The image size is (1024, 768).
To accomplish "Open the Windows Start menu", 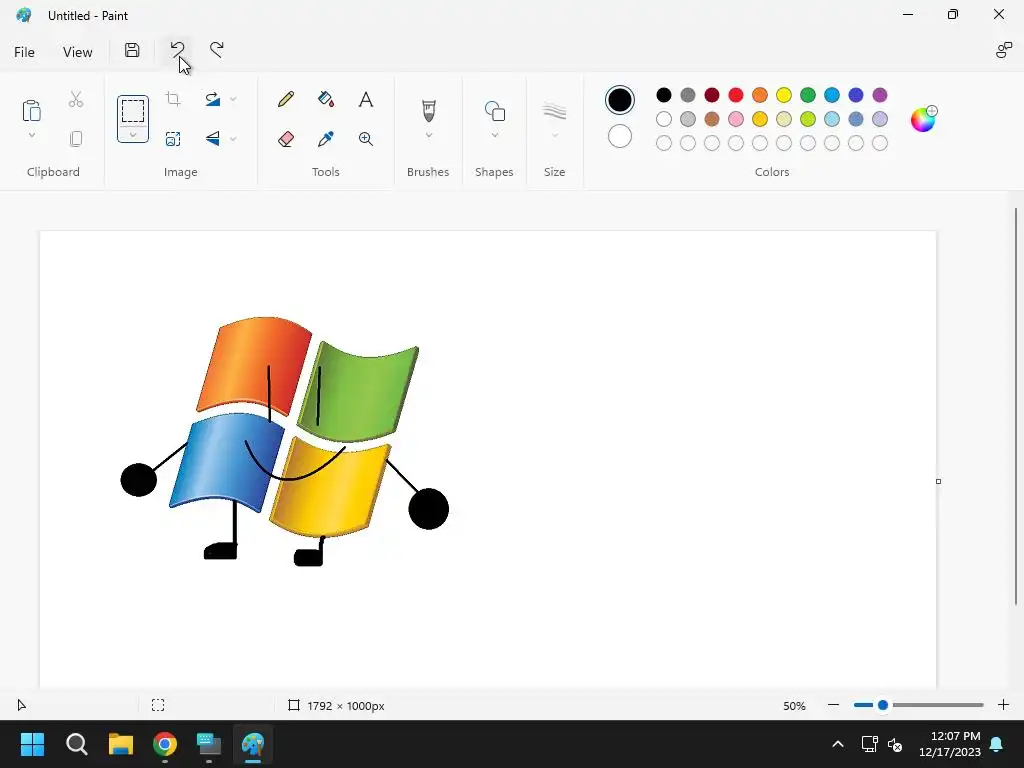I will pyautogui.click(x=32, y=744).
